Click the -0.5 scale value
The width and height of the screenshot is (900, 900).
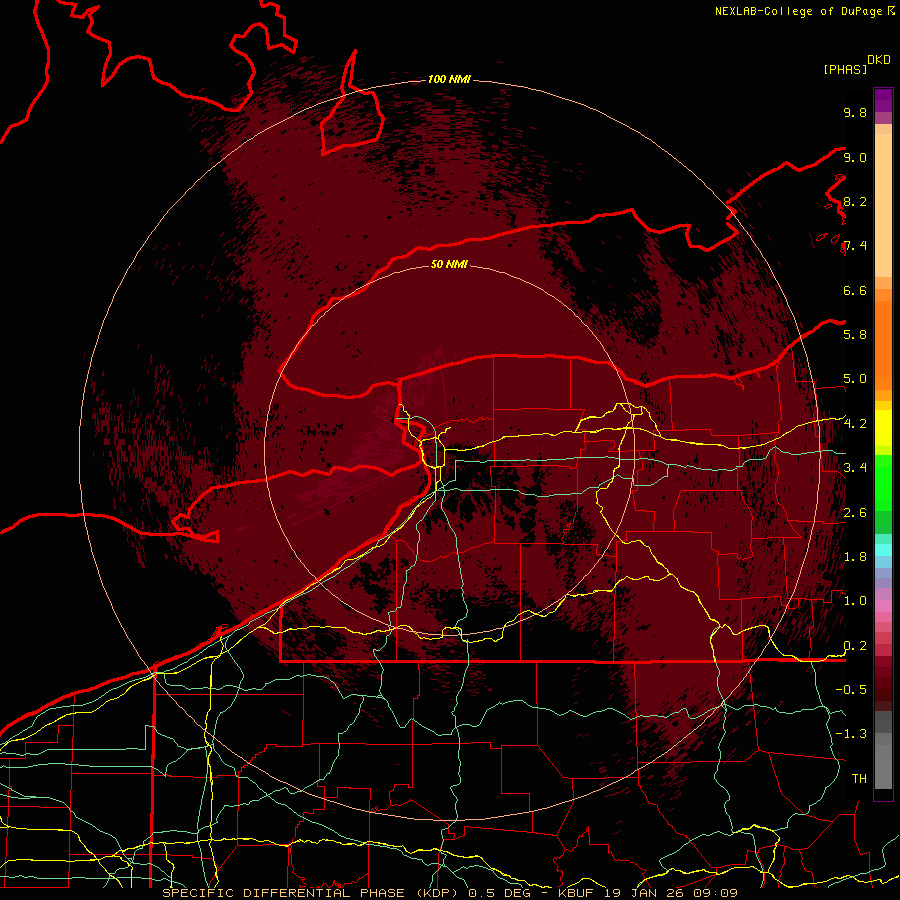(851, 690)
